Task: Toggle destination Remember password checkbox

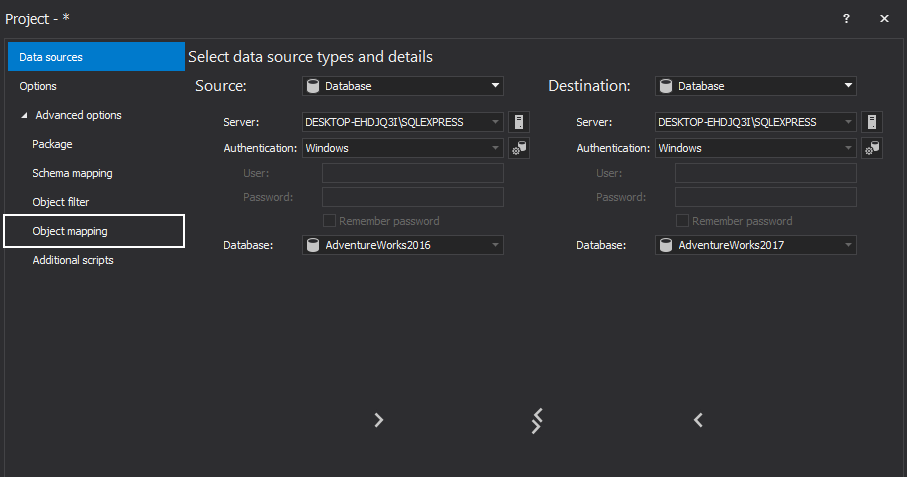Action: (682, 221)
